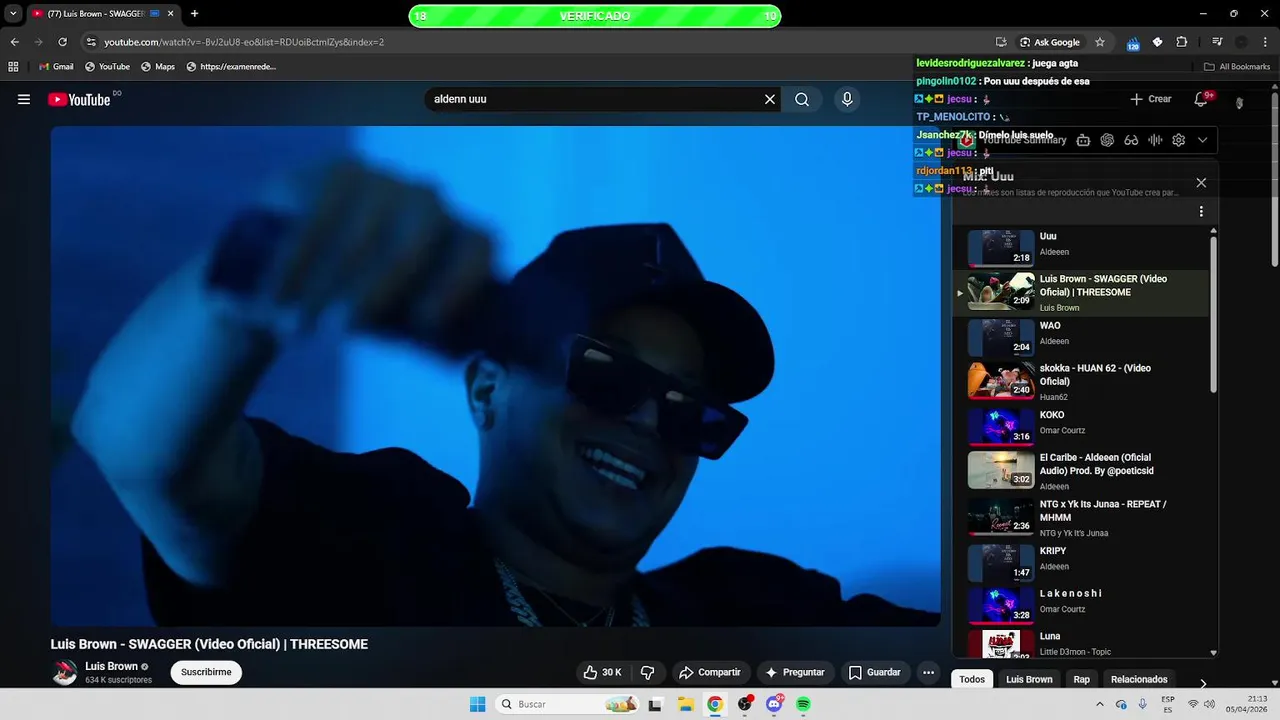Screen dimensions: 1280x720
Task: Open the notifications bell
Action: point(1201,99)
